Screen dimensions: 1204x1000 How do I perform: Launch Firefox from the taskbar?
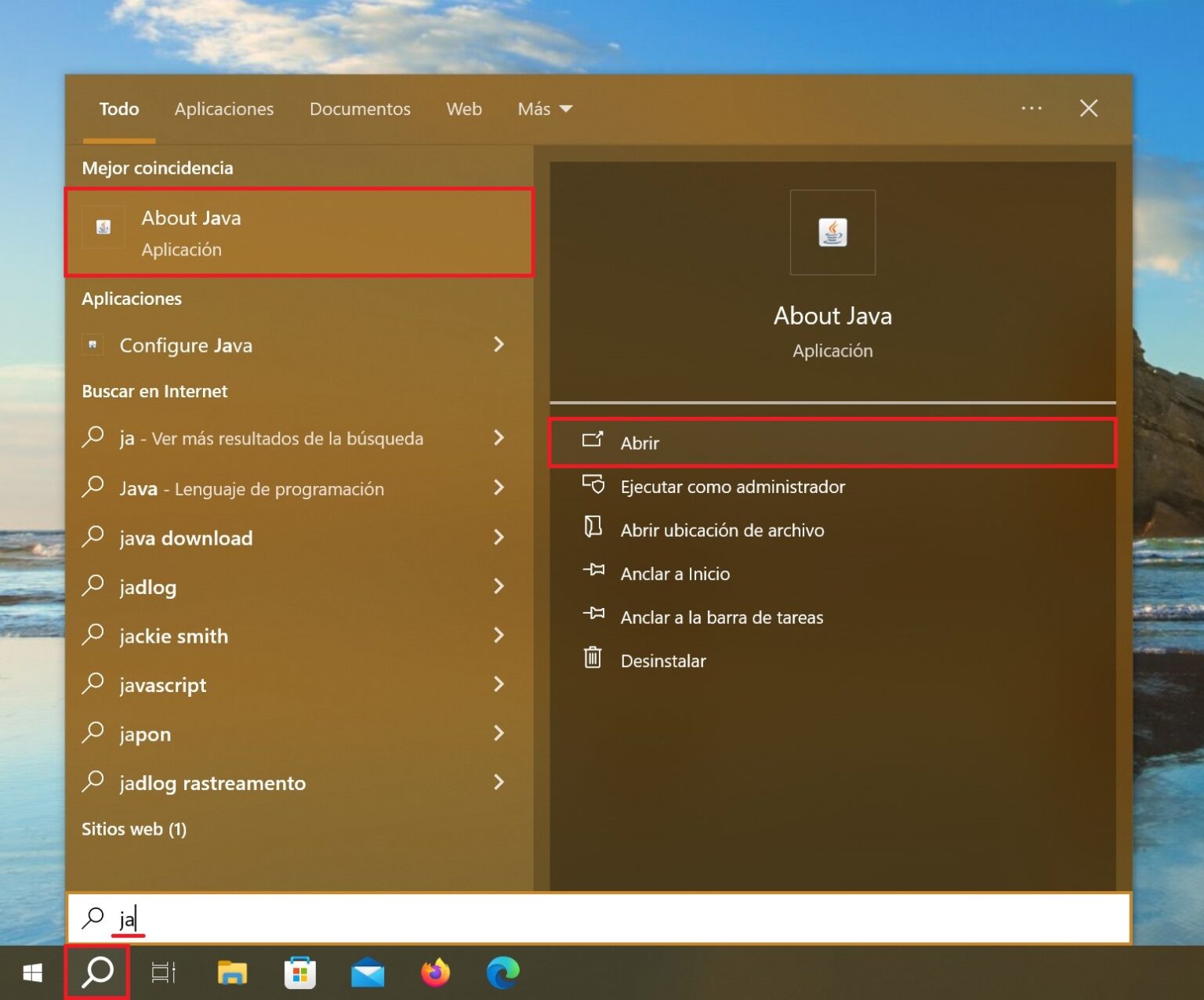(x=435, y=973)
